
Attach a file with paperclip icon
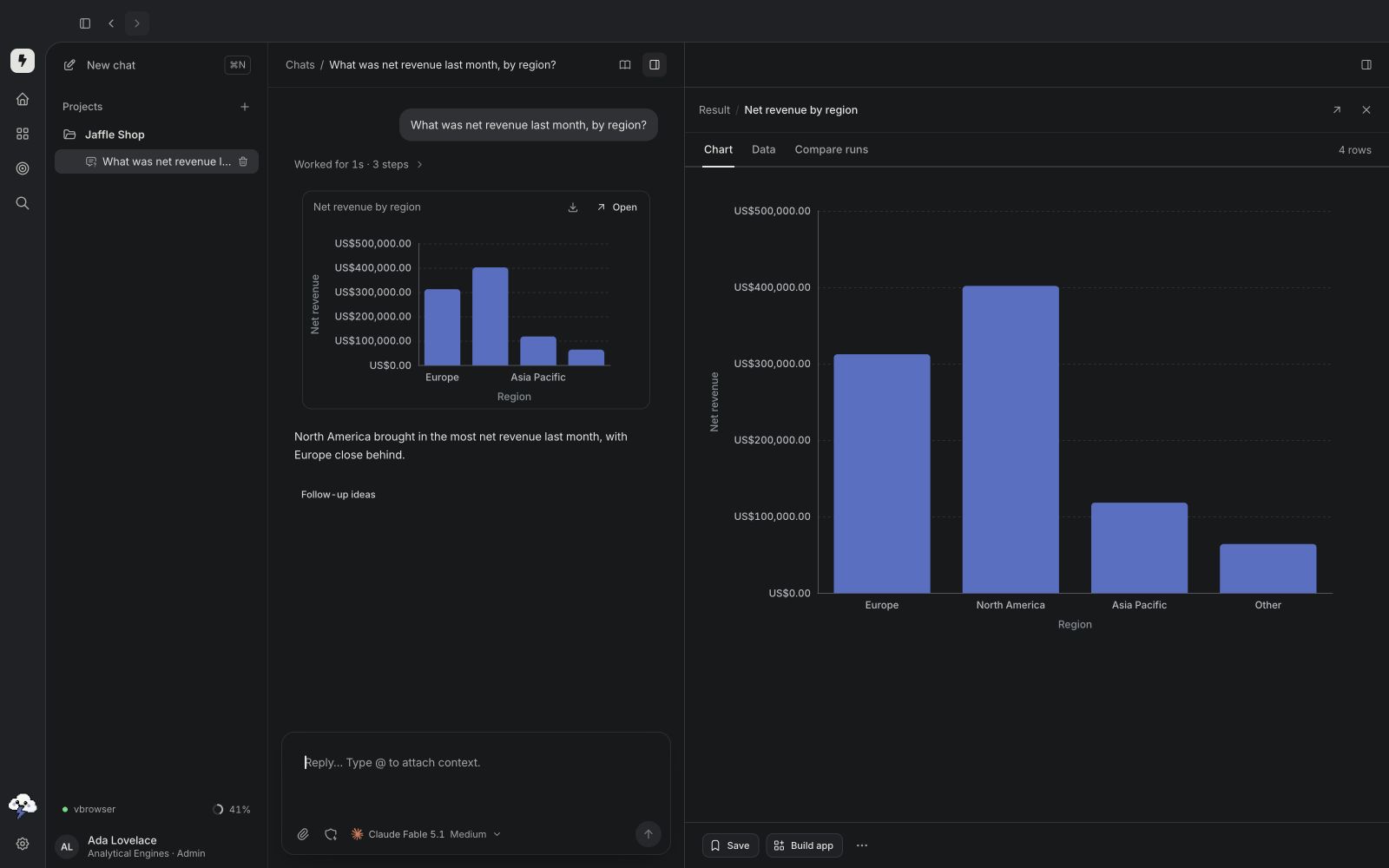pos(303,834)
